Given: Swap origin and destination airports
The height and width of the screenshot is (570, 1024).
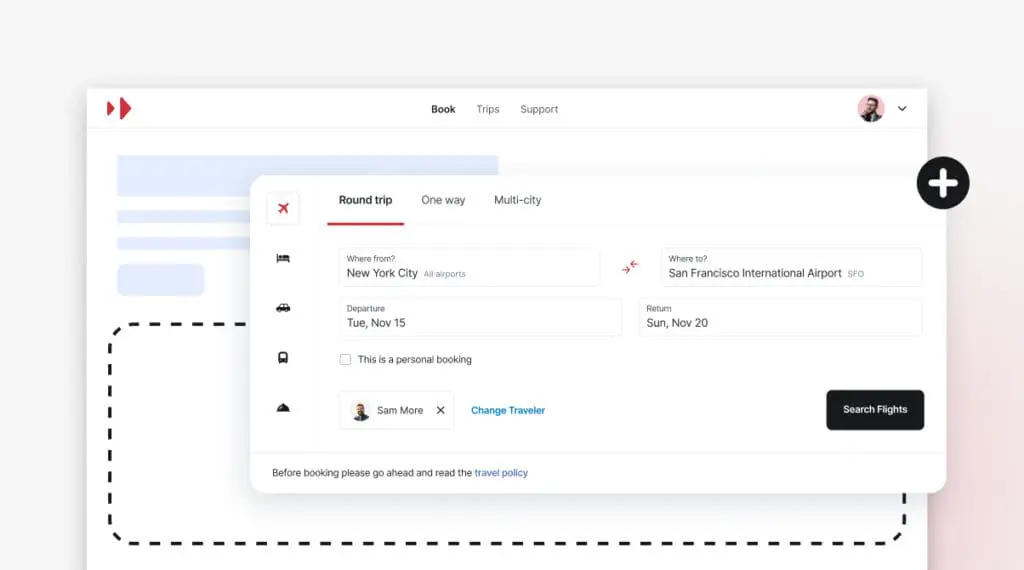Looking at the screenshot, I should pos(630,267).
